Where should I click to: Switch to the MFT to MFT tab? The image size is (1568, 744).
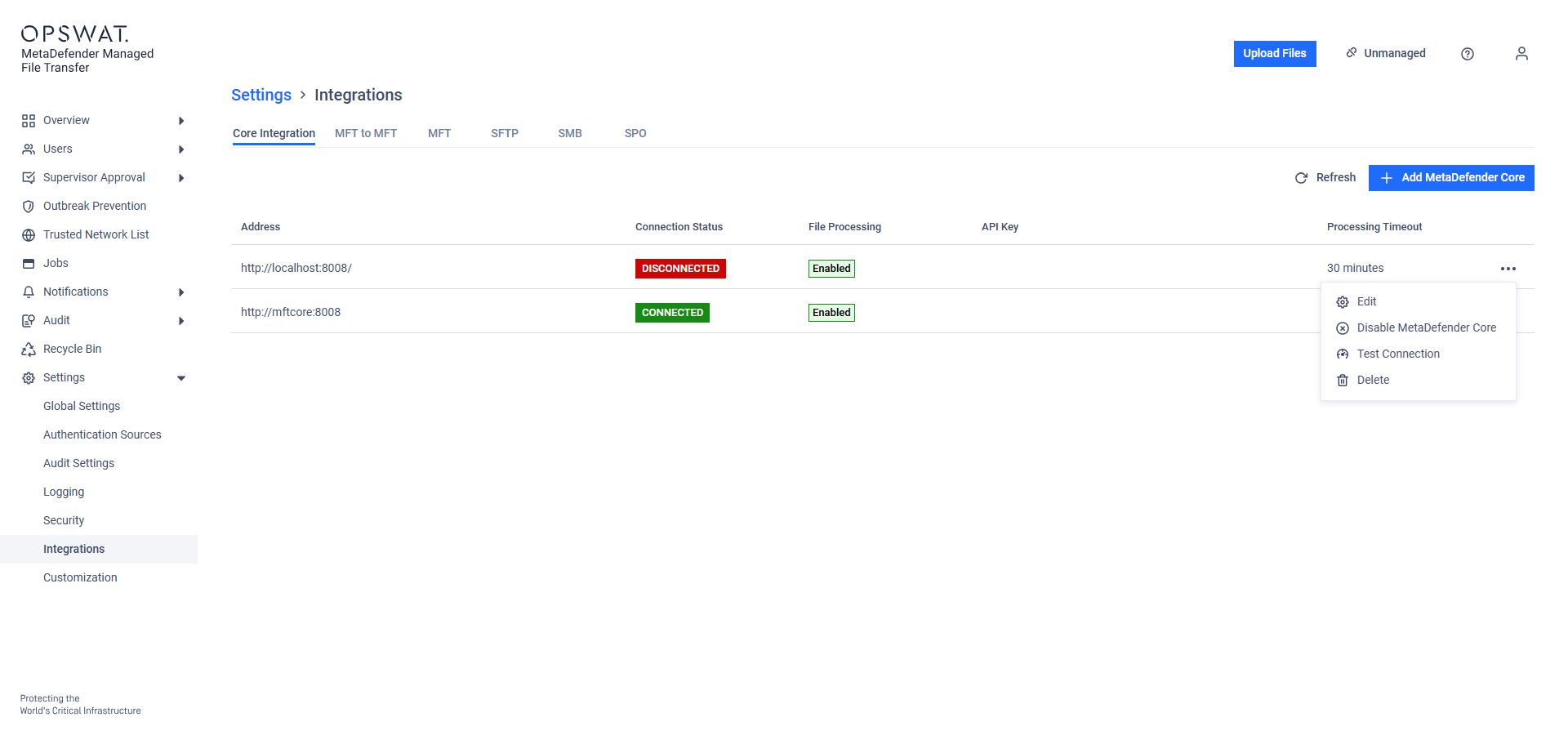[366, 133]
